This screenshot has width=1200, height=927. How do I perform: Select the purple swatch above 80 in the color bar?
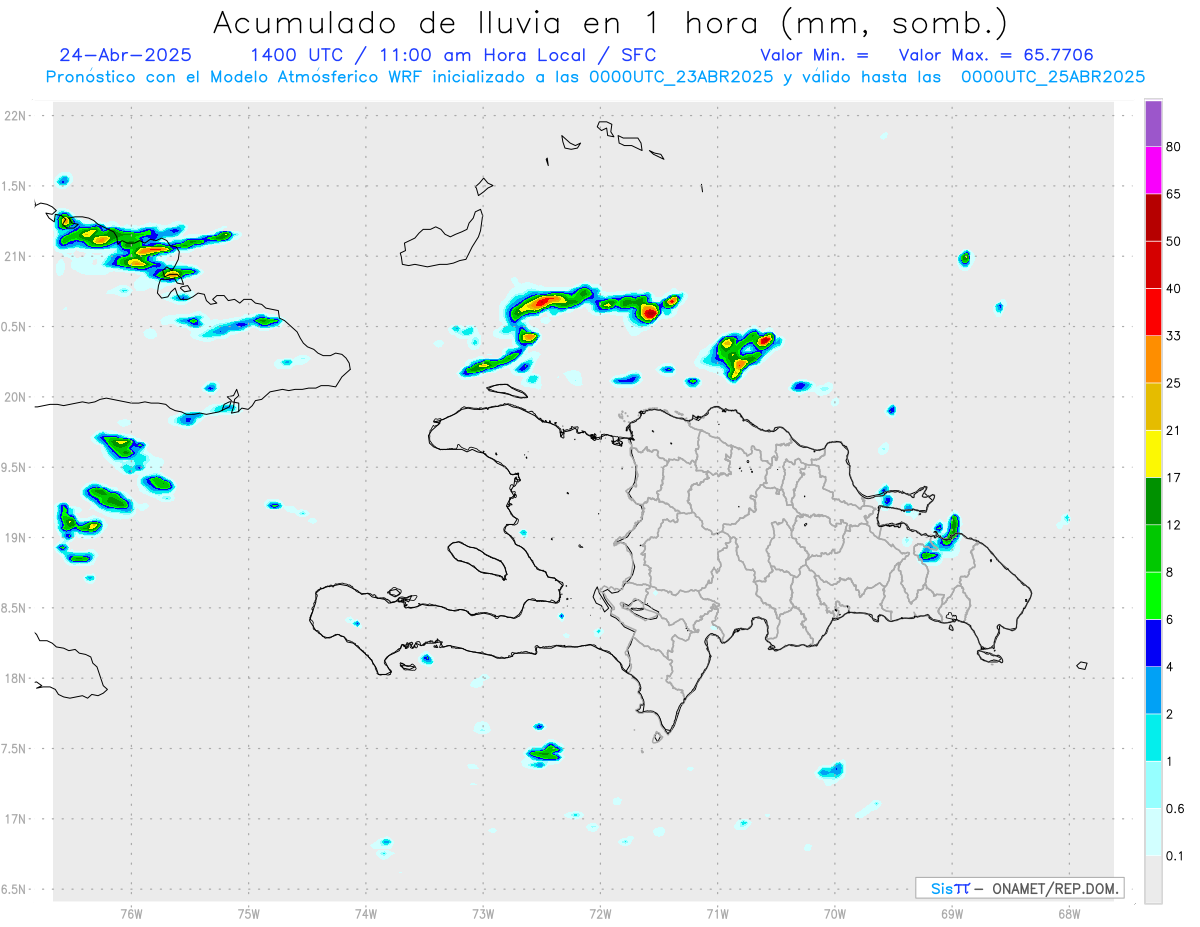(1153, 124)
